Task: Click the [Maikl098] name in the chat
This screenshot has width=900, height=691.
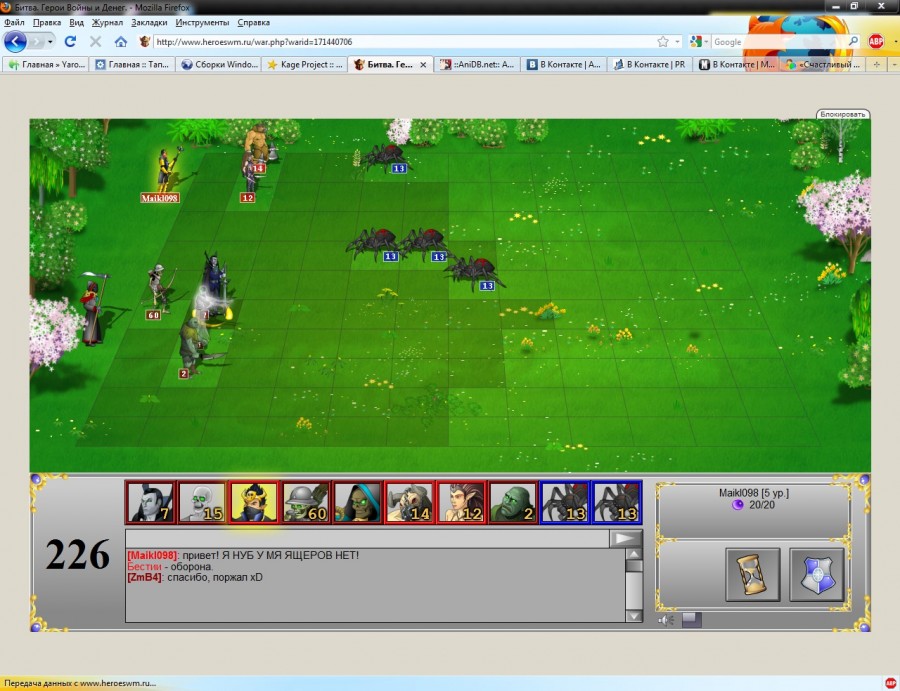Action: click(153, 555)
